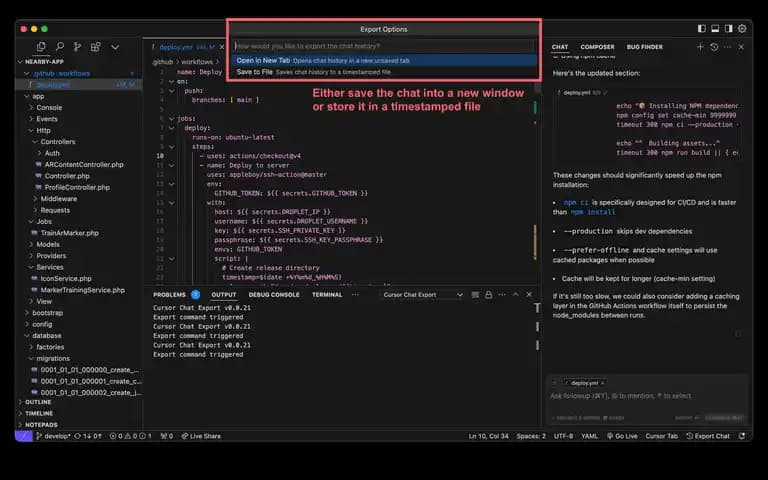Switch to OUTPUT panel tab

click(224, 295)
